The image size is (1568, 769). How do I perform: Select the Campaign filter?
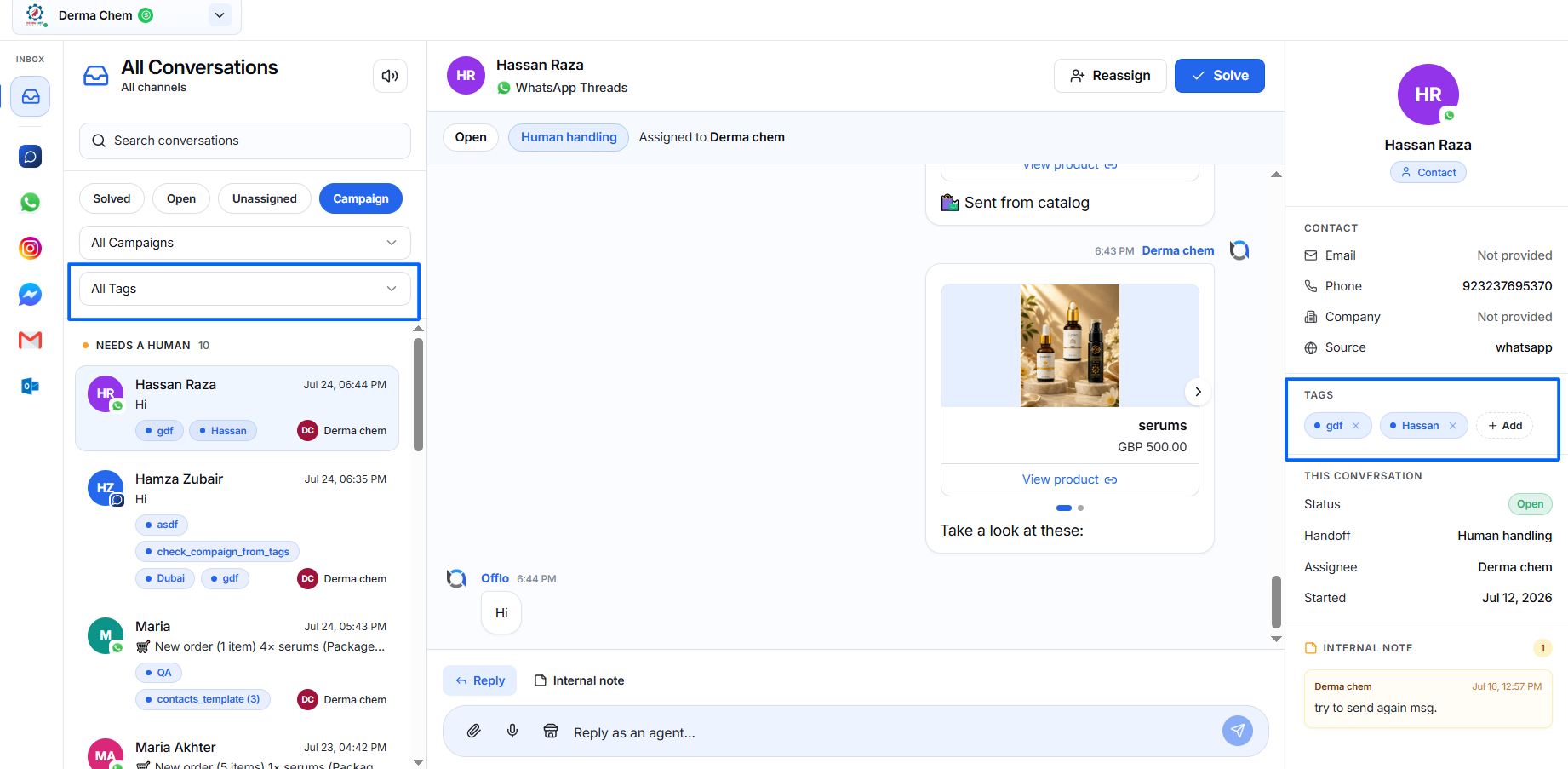click(x=361, y=198)
